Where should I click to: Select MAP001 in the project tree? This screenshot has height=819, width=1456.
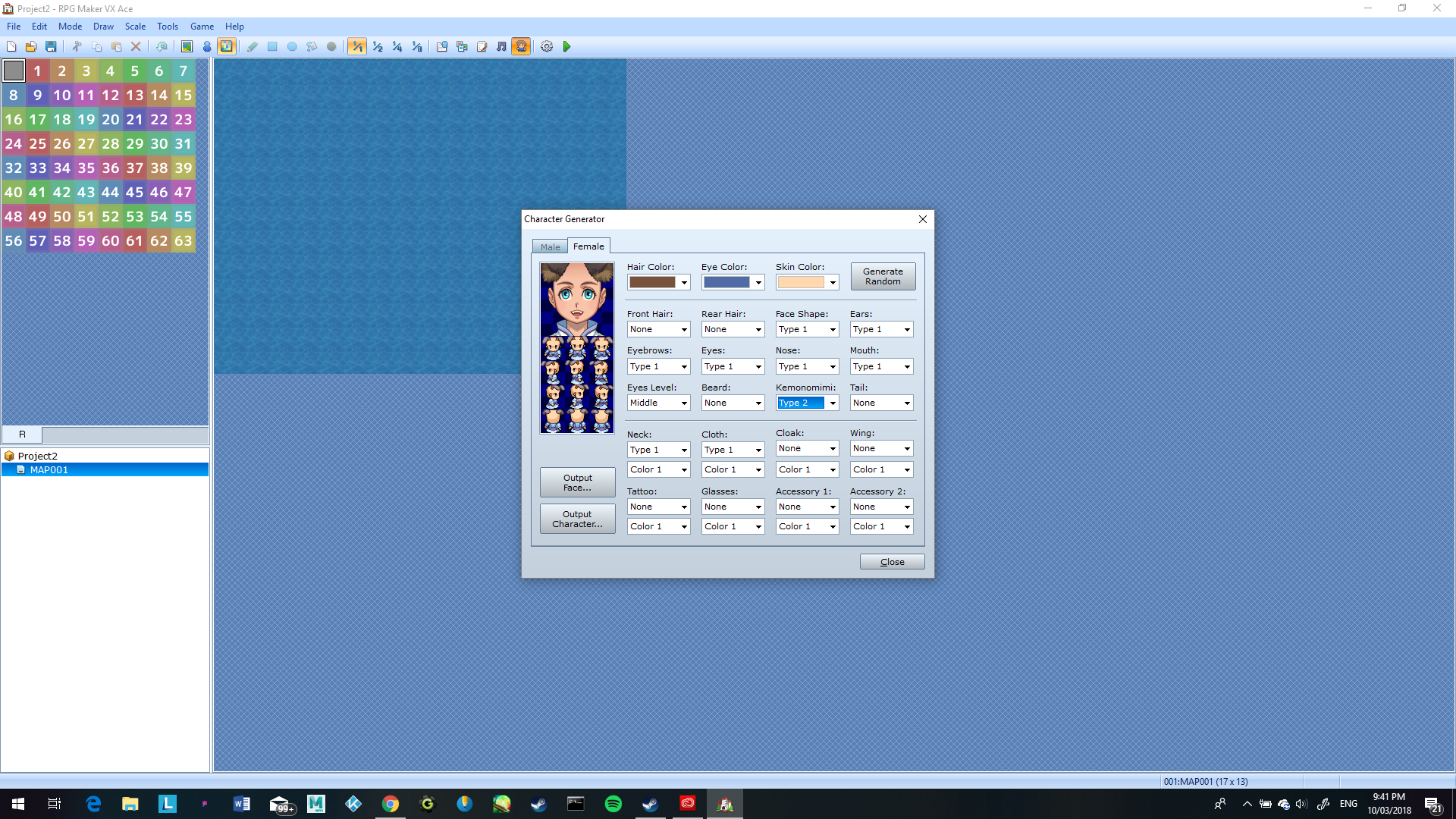point(49,470)
